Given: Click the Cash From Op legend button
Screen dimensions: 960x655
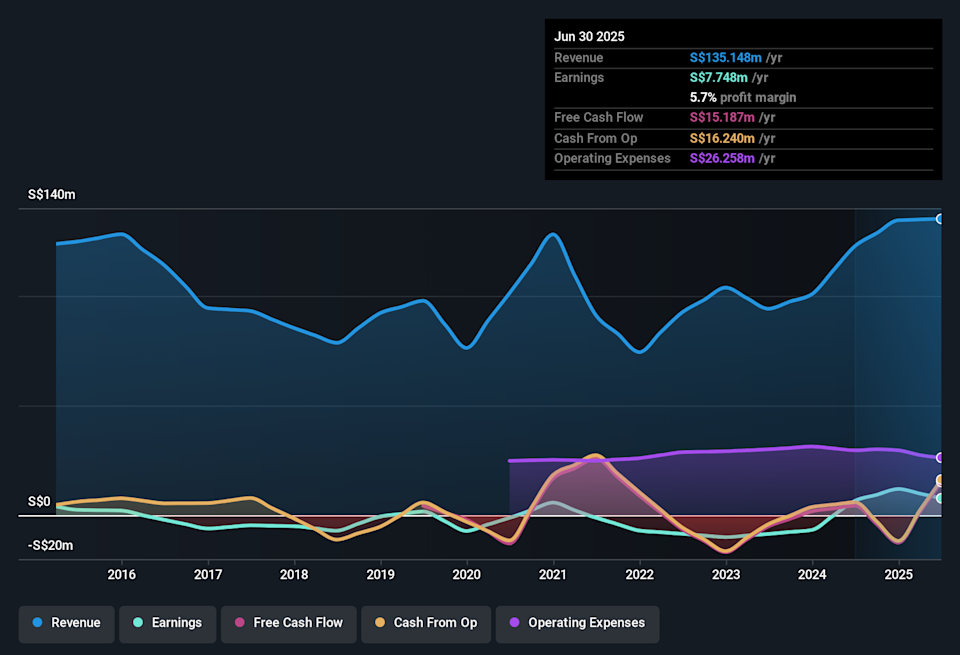Looking at the screenshot, I should [x=426, y=623].
